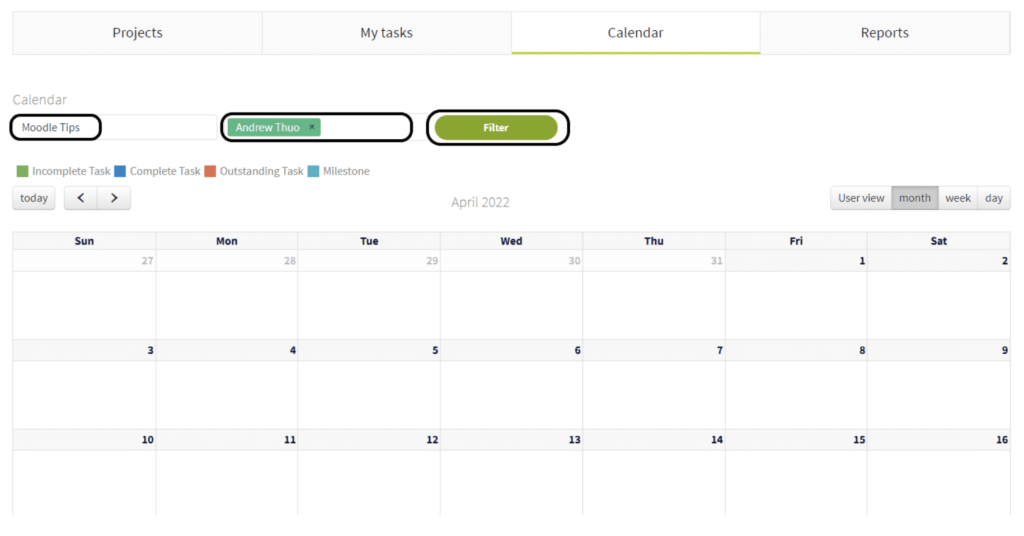Click the orange Outstanding Task legend swatch
This screenshot has width=1024, height=536.
click(210, 171)
